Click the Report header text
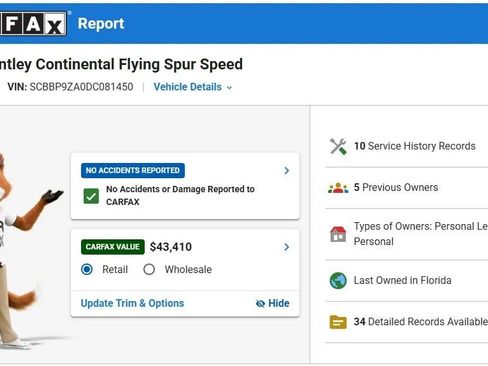 (x=101, y=24)
